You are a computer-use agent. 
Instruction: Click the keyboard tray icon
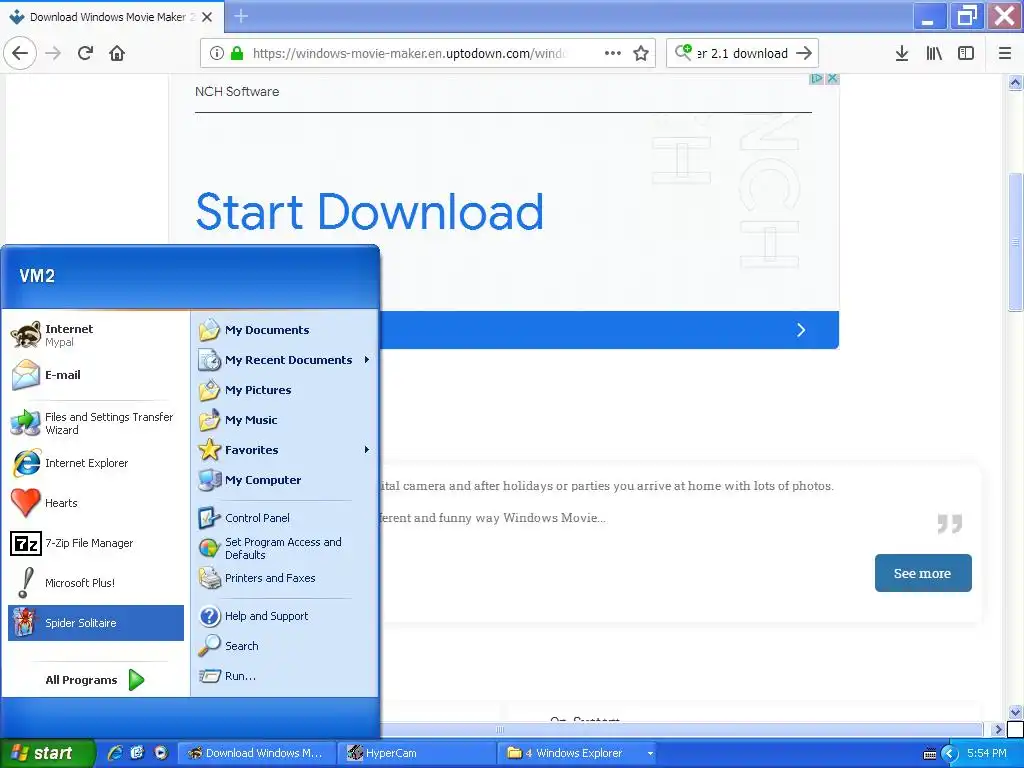(x=929, y=754)
